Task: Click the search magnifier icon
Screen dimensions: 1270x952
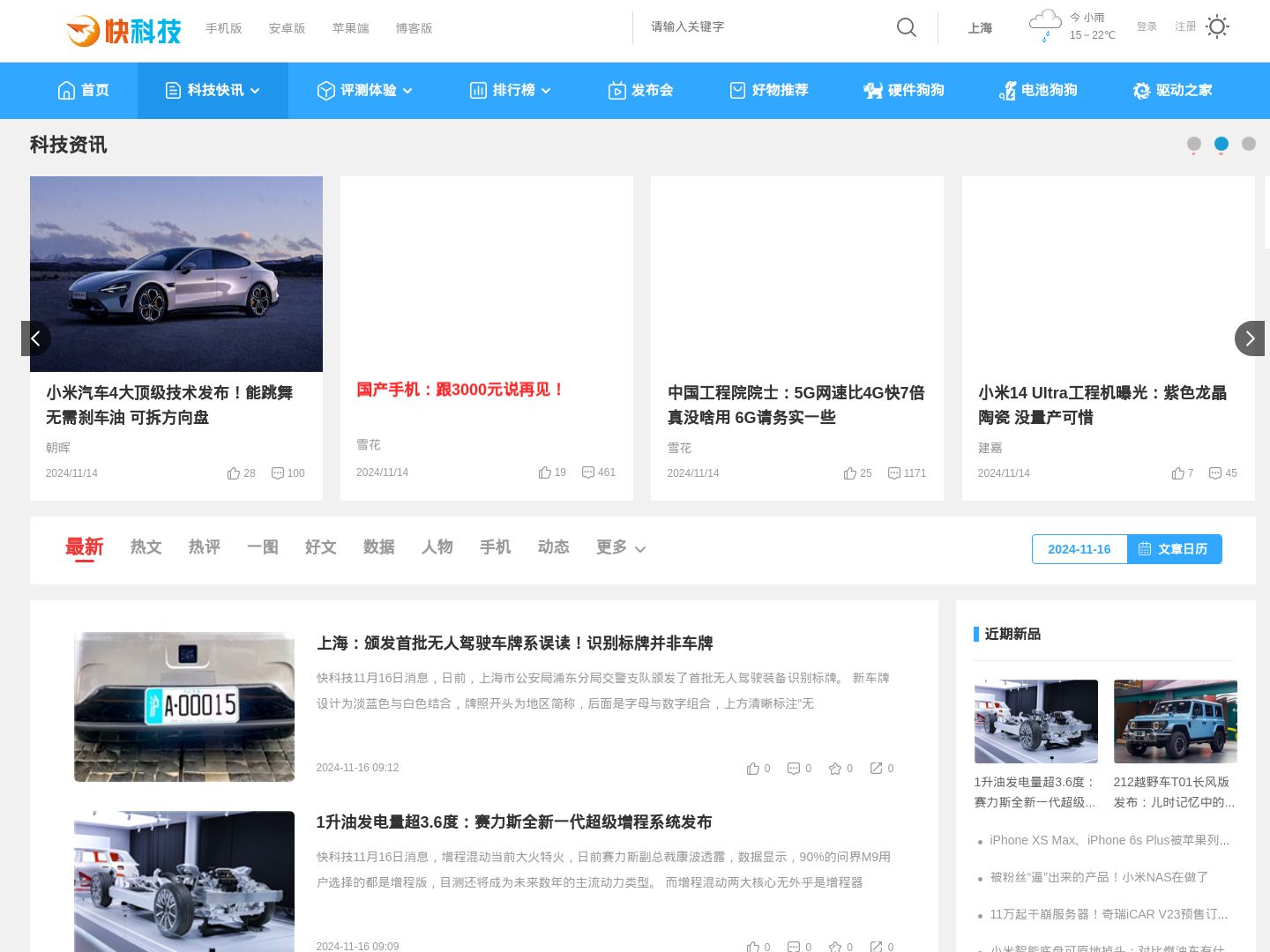Action: click(x=907, y=27)
